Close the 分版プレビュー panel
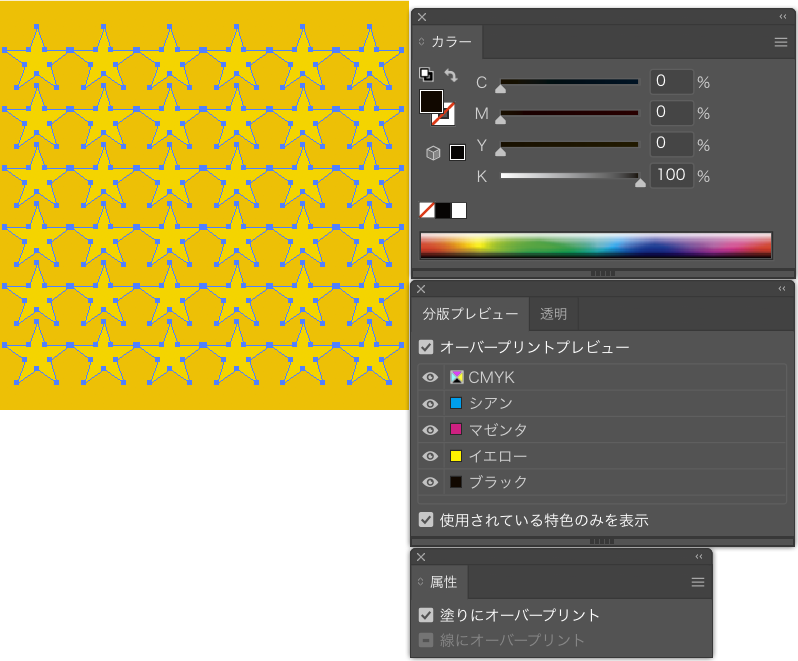Image resolution: width=798 pixels, height=661 pixels. point(421,289)
